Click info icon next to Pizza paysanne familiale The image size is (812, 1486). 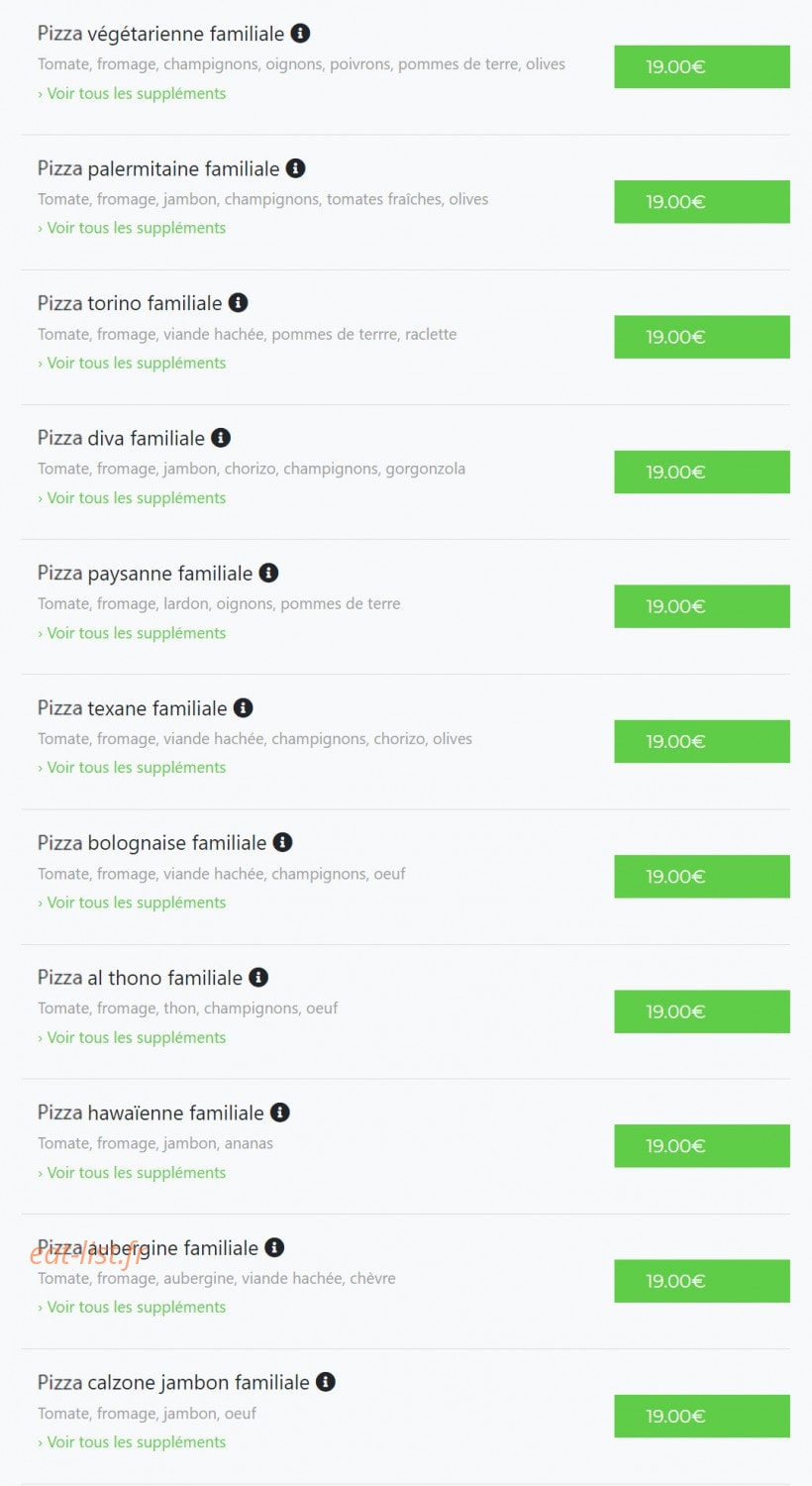[268, 573]
